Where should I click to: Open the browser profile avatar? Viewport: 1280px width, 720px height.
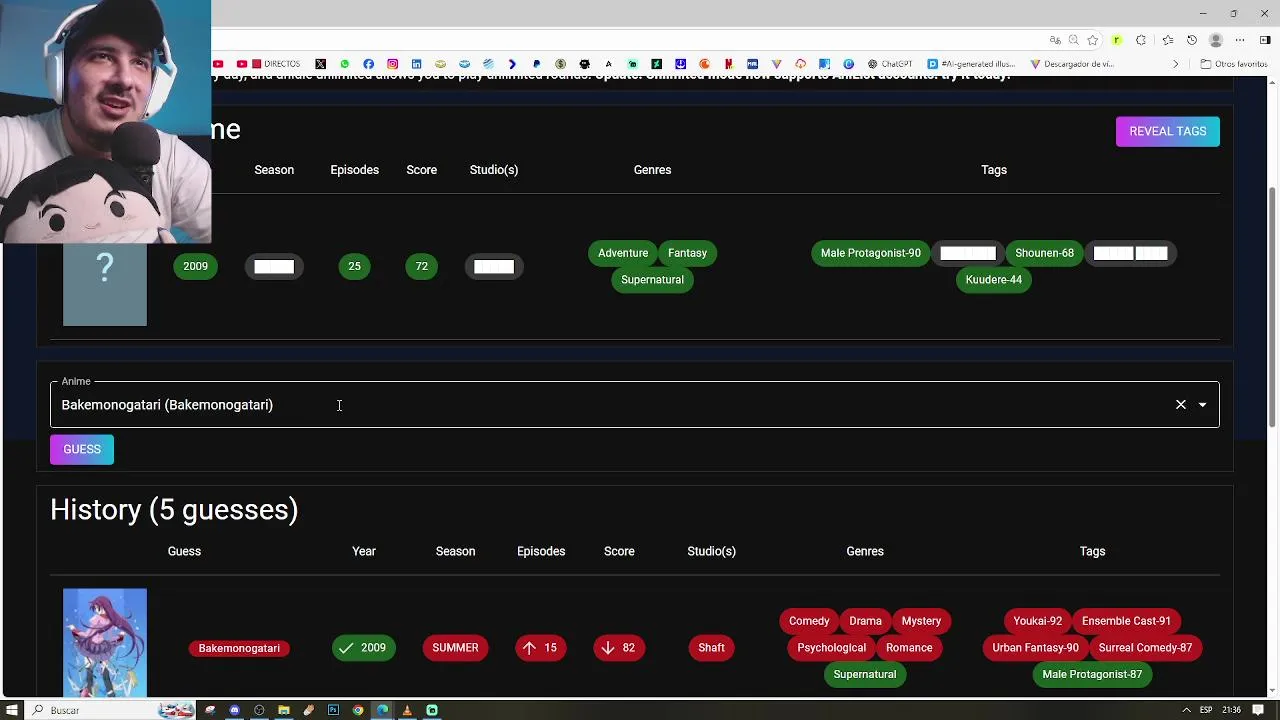(x=1216, y=40)
